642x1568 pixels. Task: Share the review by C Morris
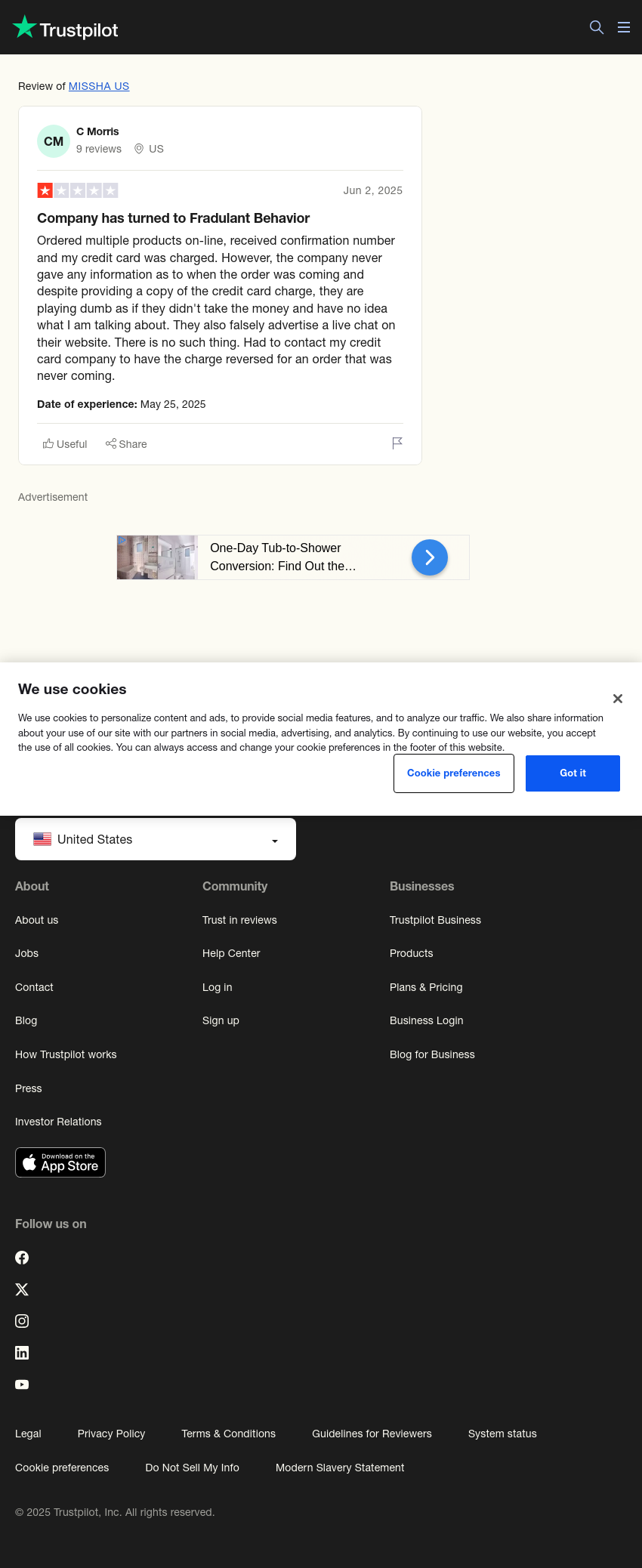(x=126, y=444)
